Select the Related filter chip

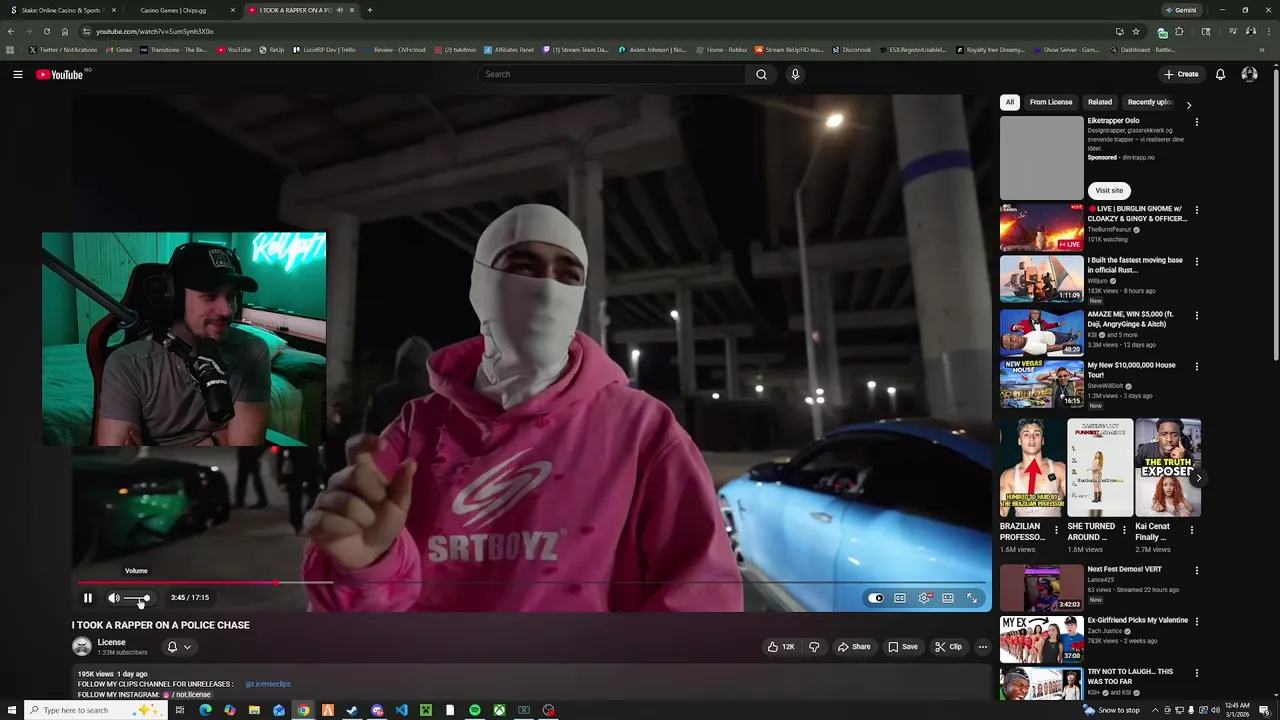1100,102
